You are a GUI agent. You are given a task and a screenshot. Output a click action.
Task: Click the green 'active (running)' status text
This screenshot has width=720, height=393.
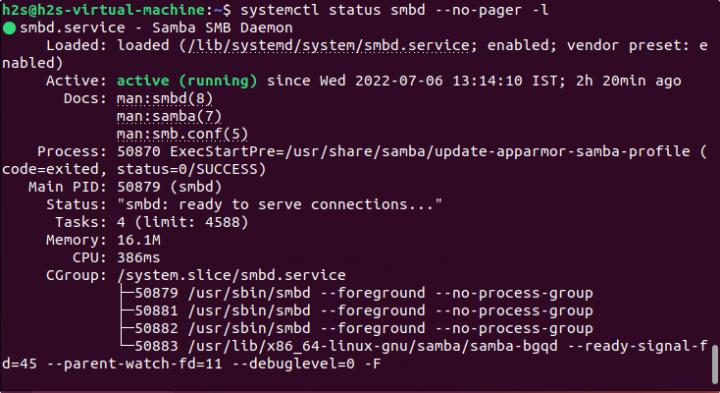pyautogui.click(x=187, y=81)
